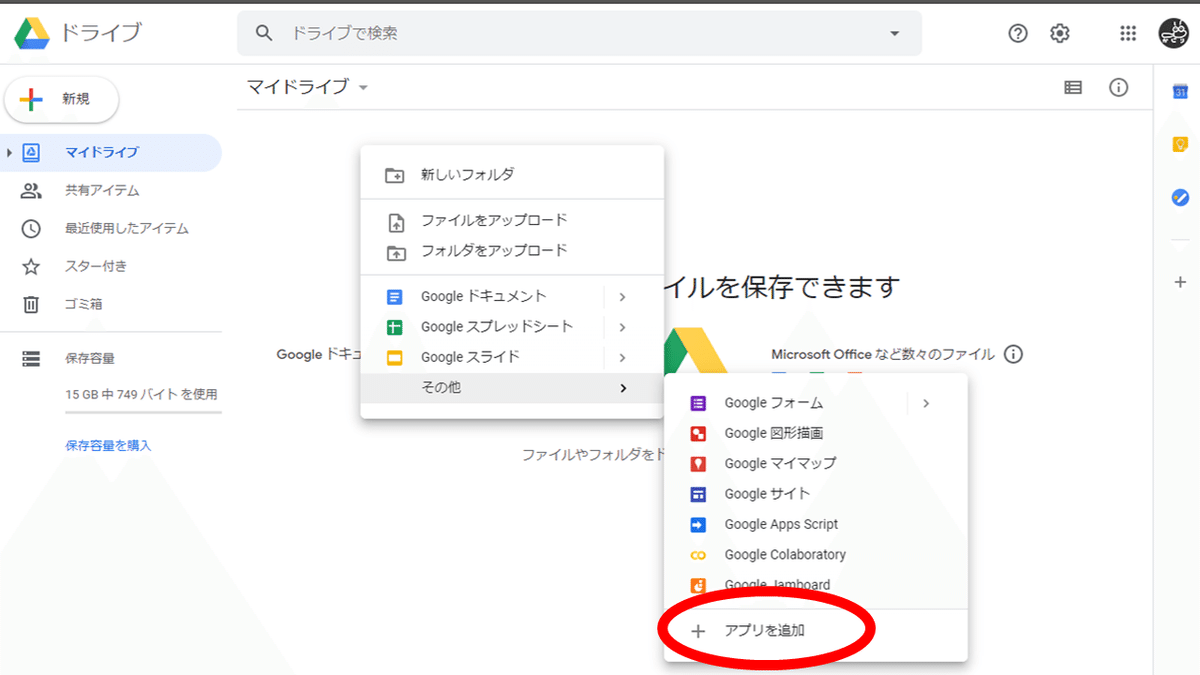Click the search magnifier icon
This screenshot has height=675, width=1200.
(x=264, y=33)
